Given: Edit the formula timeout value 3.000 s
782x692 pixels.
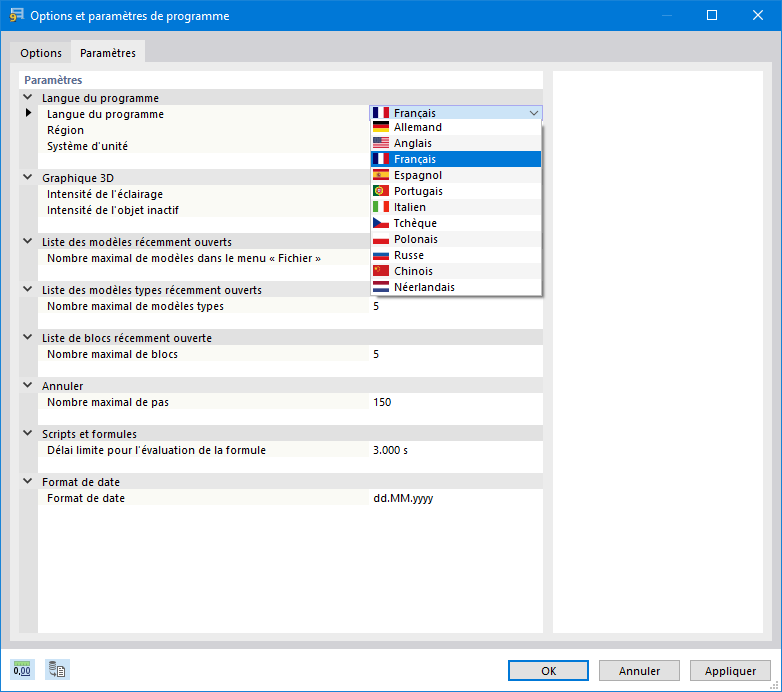Looking at the screenshot, I should tap(456, 450).
